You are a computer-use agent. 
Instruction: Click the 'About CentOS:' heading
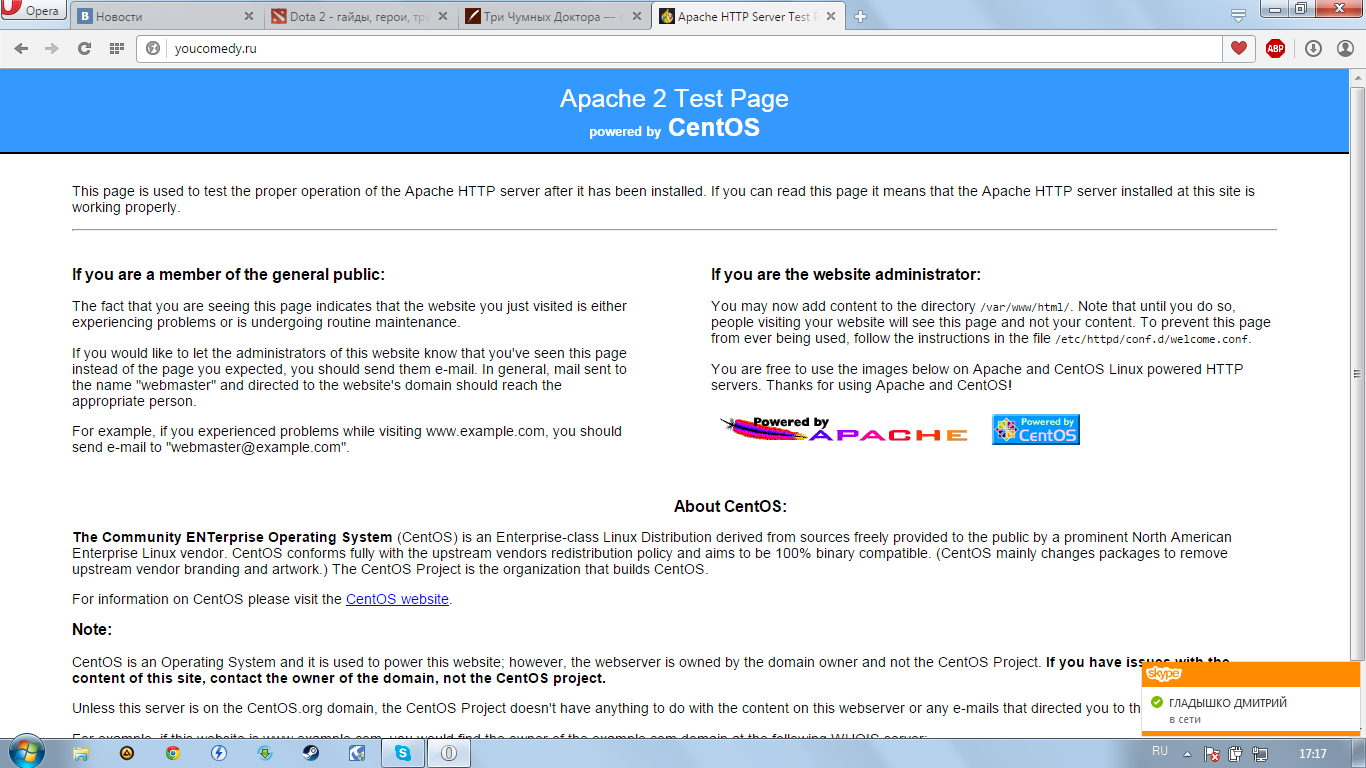730,506
